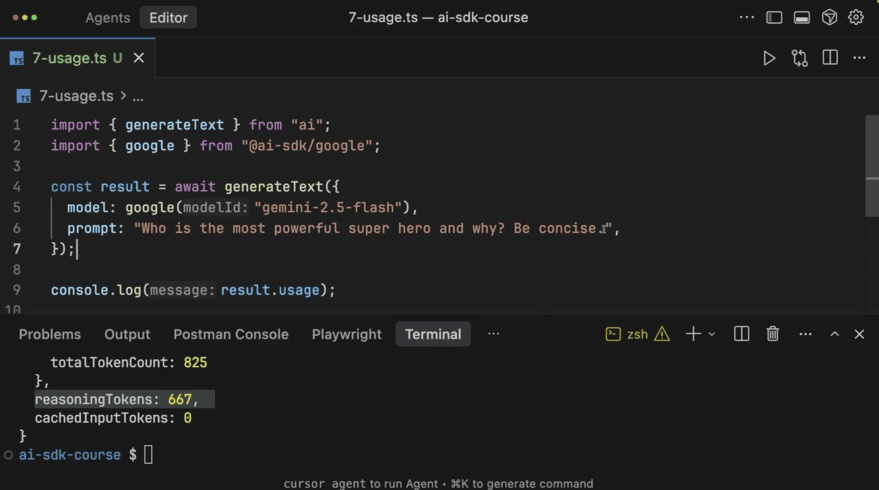The height and width of the screenshot is (490, 879).
Task: Switch to the Agents mode
Action: (x=108, y=17)
